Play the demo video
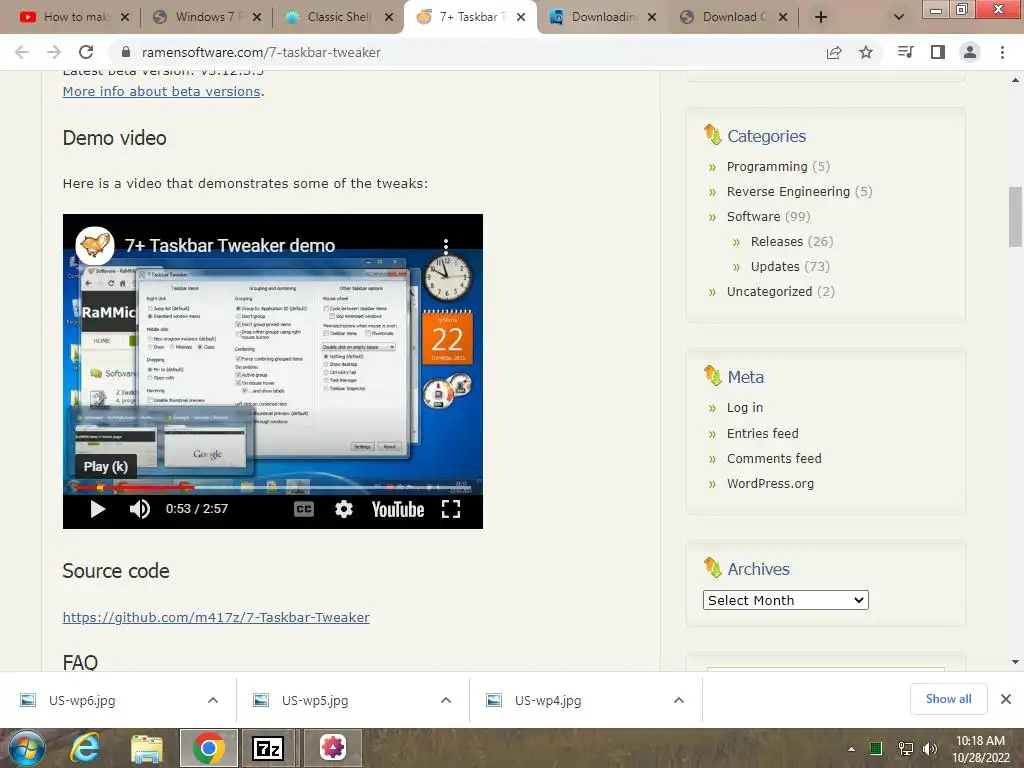This screenshot has width=1024, height=768. tap(97, 509)
